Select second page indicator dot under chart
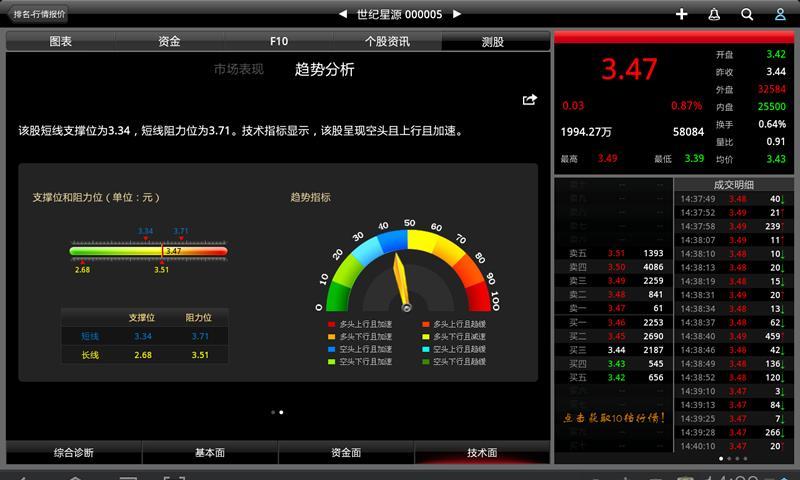 pyautogui.click(x=281, y=412)
